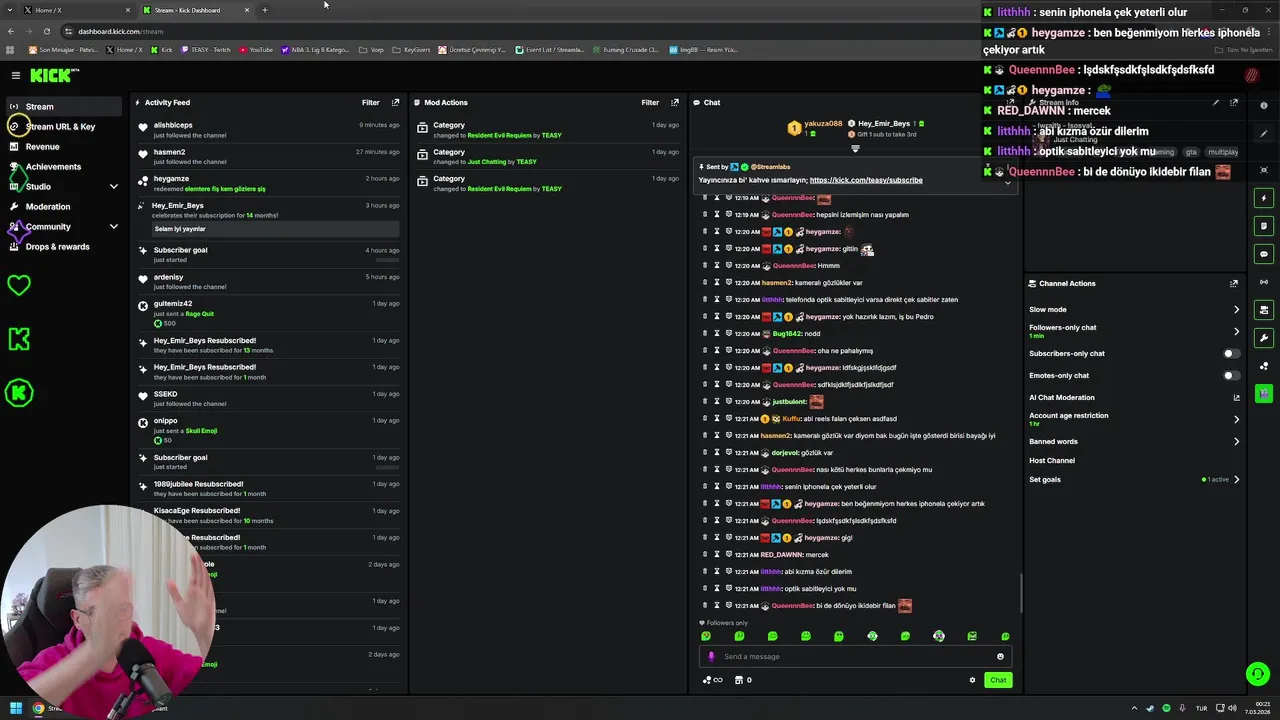This screenshot has width=1280, height=720.
Task: Open the Windows Start menu
Action: tap(16, 708)
